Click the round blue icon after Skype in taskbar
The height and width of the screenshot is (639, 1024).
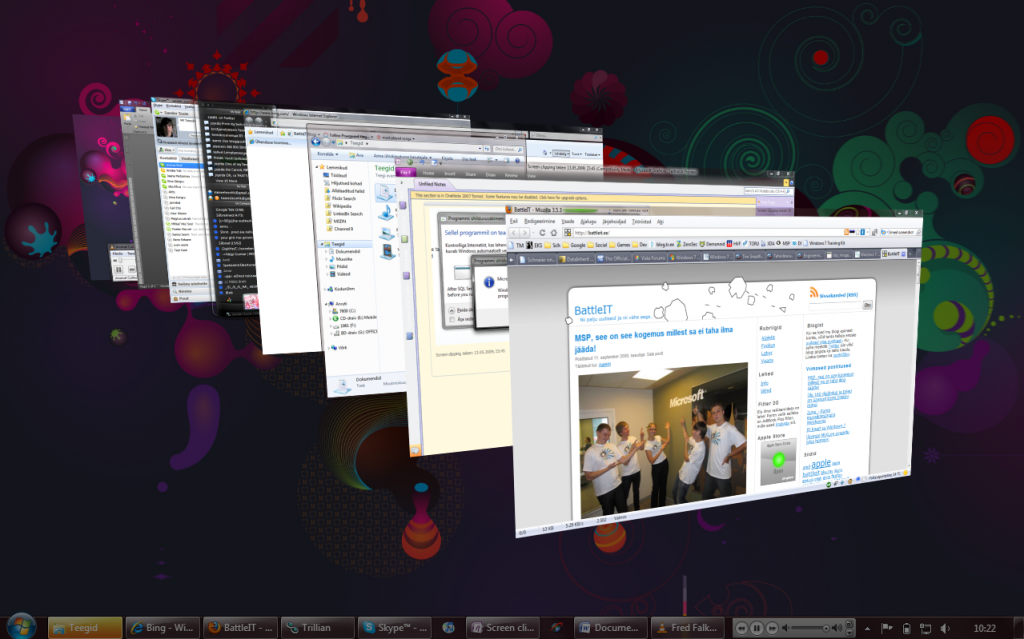click(x=448, y=628)
